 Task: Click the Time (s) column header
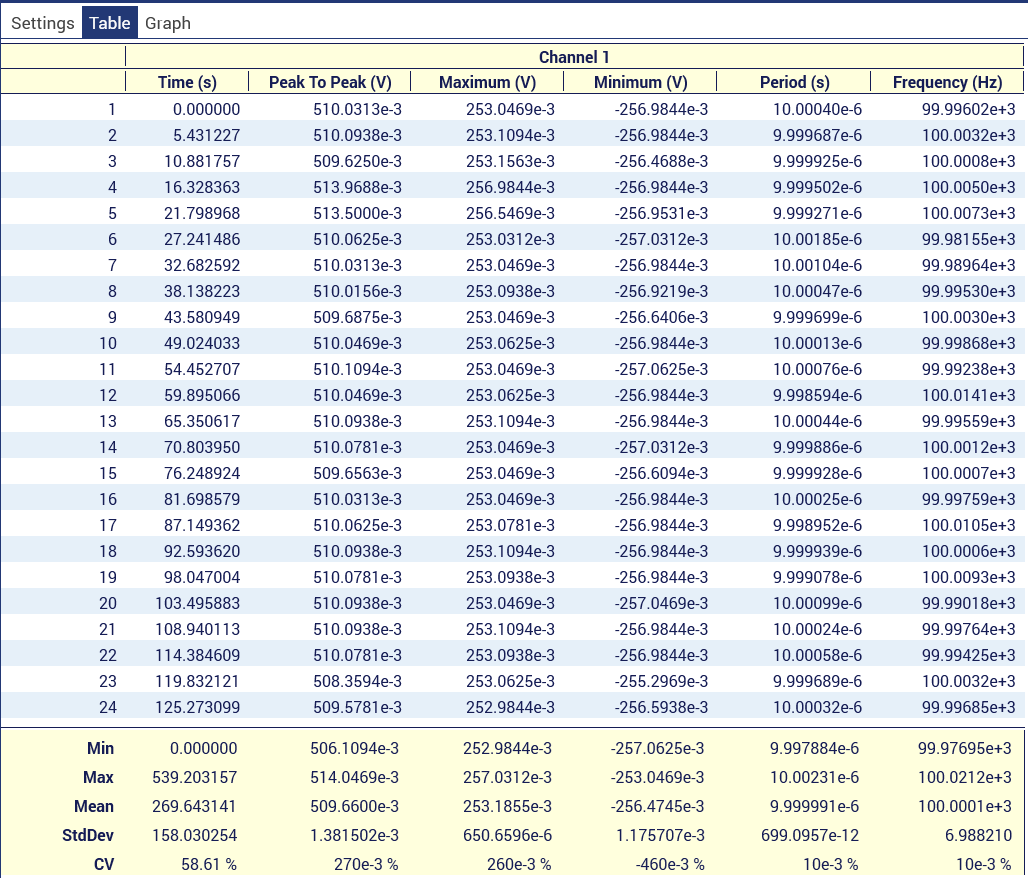click(x=187, y=83)
